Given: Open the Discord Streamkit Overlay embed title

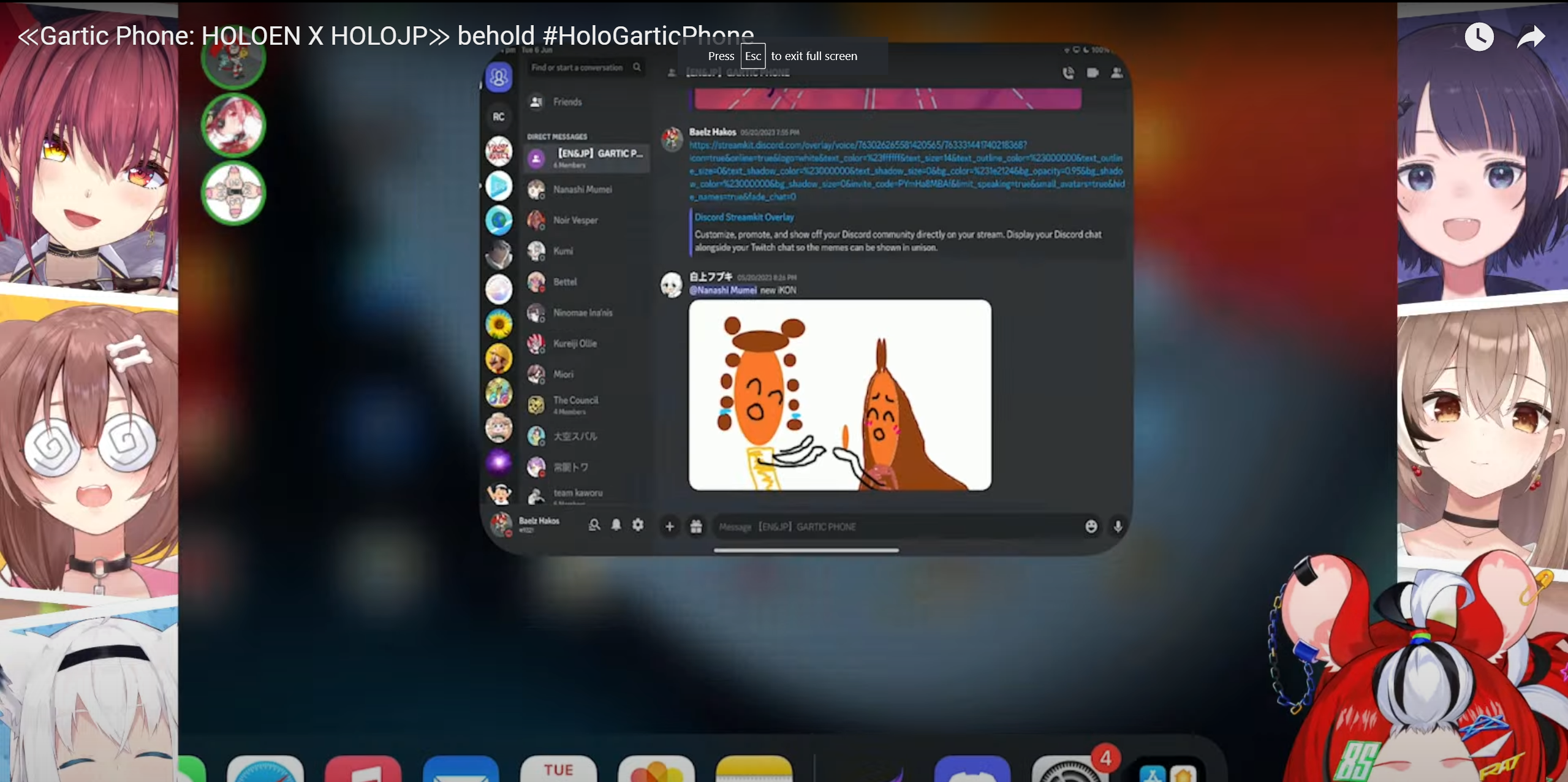Looking at the screenshot, I should point(744,217).
